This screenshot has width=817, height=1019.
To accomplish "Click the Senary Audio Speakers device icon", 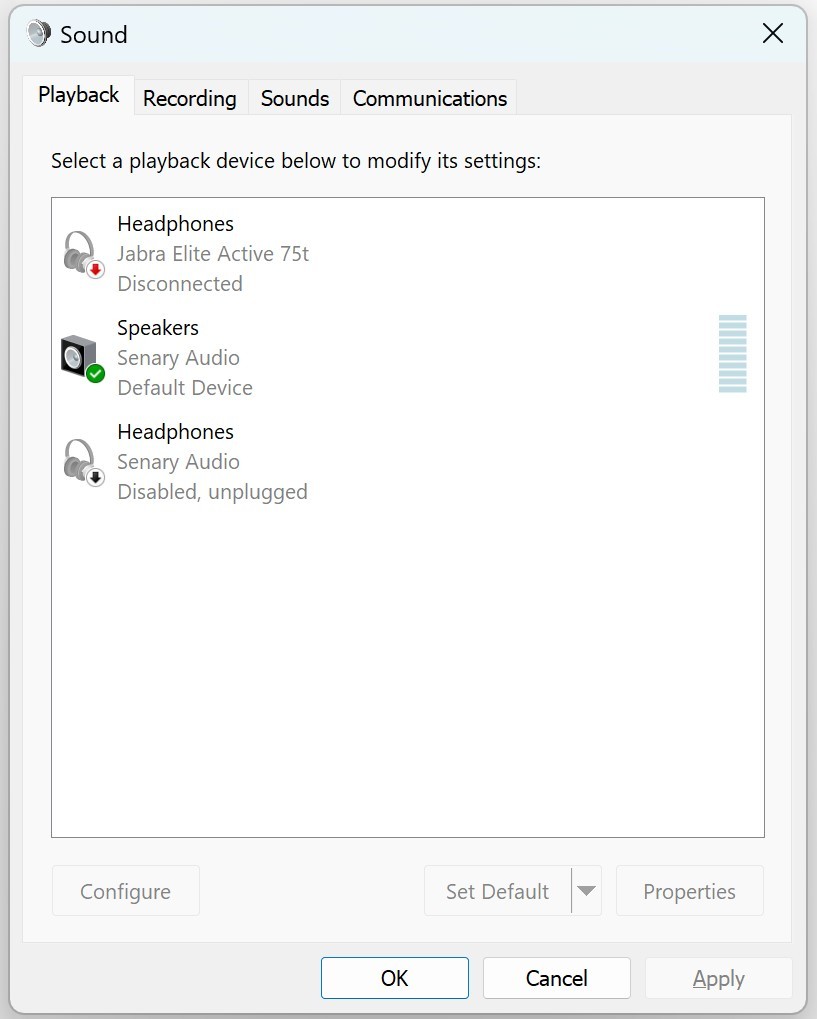I will [x=79, y=356].
